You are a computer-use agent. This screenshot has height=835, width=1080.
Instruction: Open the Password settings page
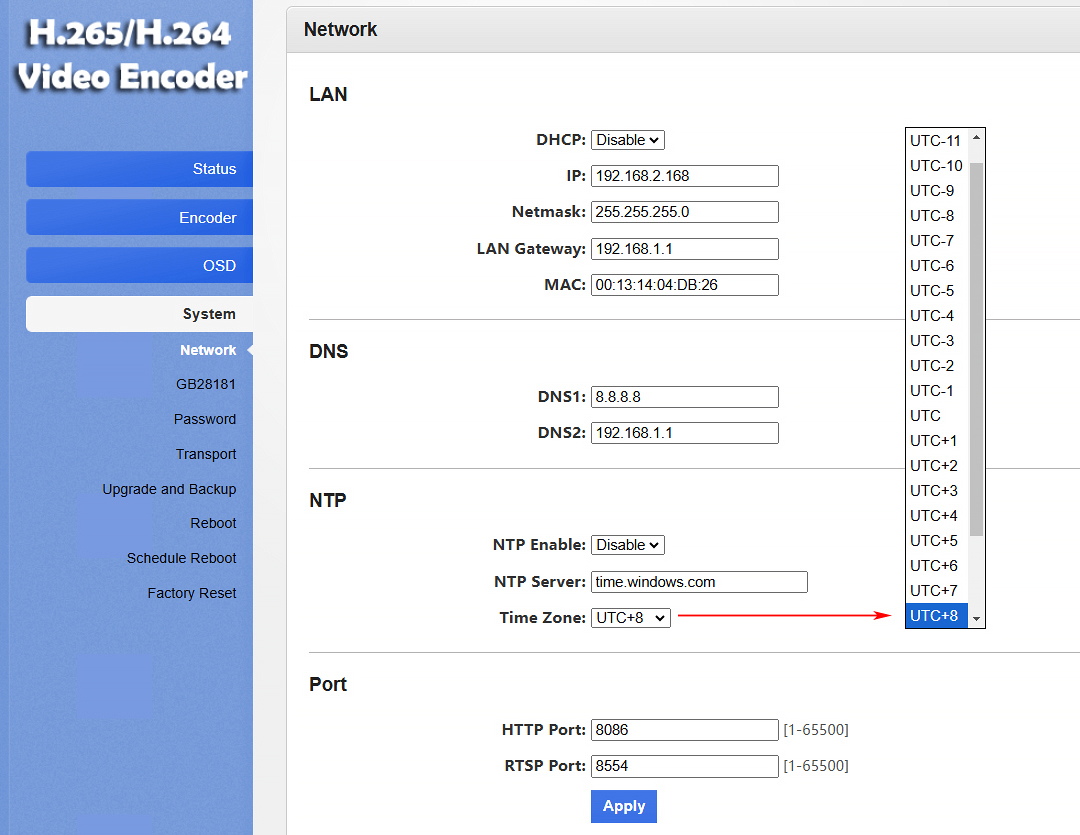pyautogui.click(x=204, y=419)
